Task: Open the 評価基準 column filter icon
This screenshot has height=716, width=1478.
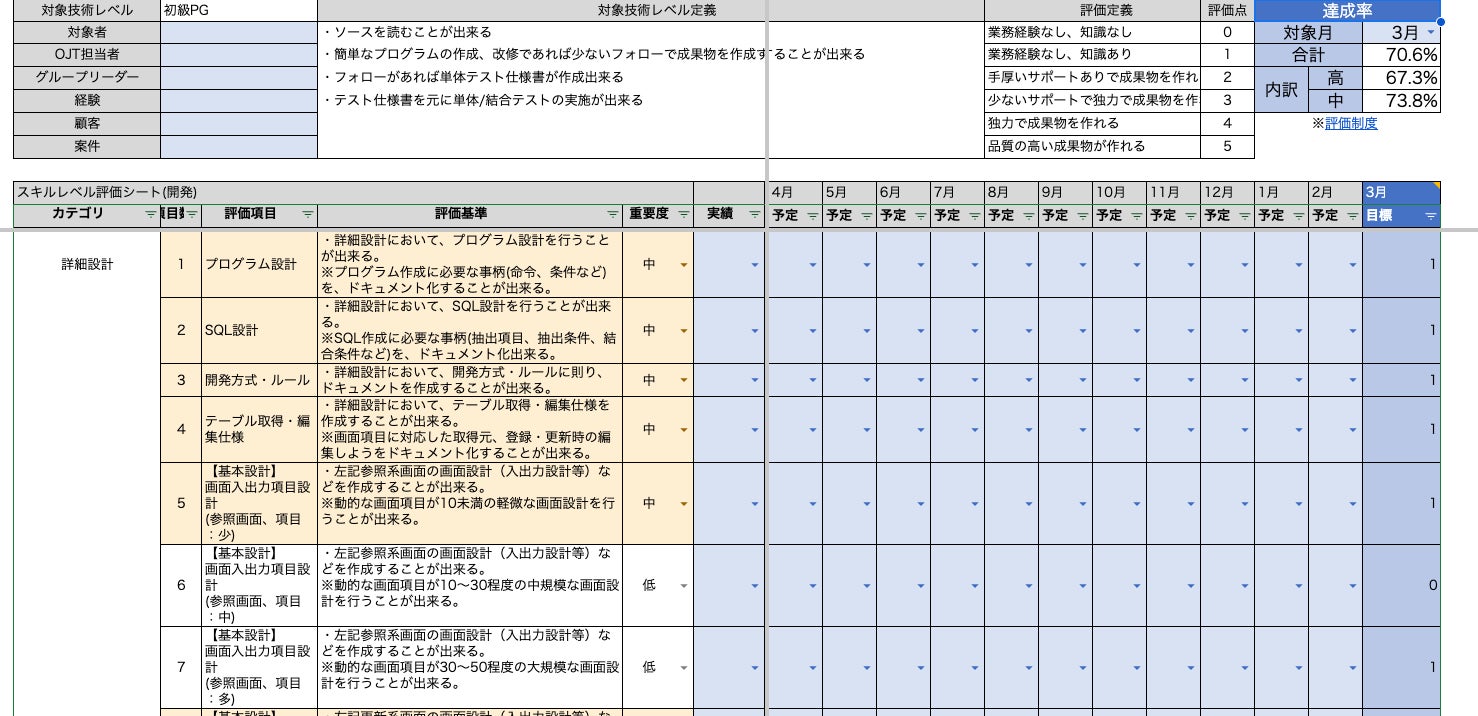Action: 612,215
